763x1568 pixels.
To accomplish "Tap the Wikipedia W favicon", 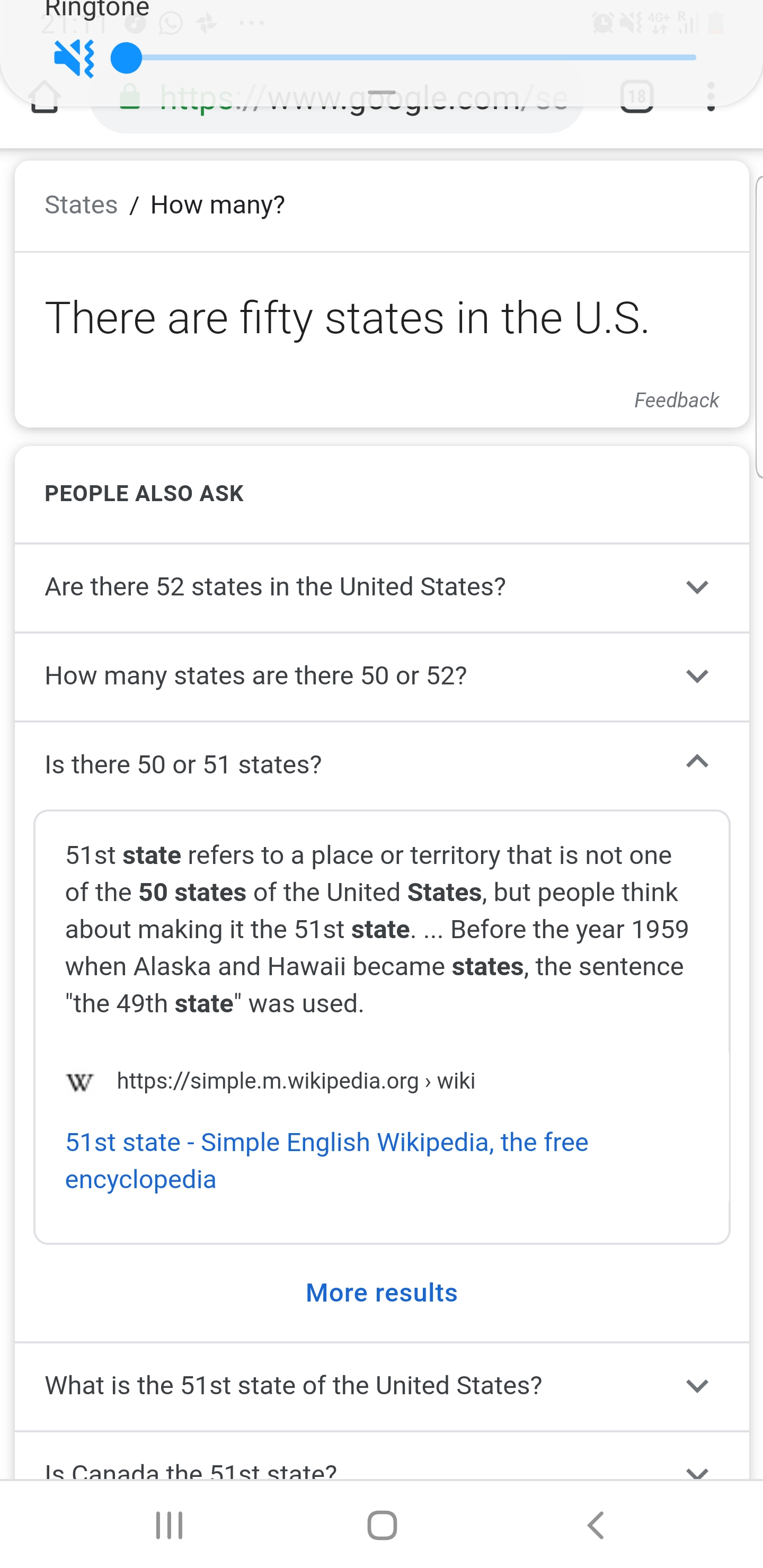I will [x=80, y=1082].
